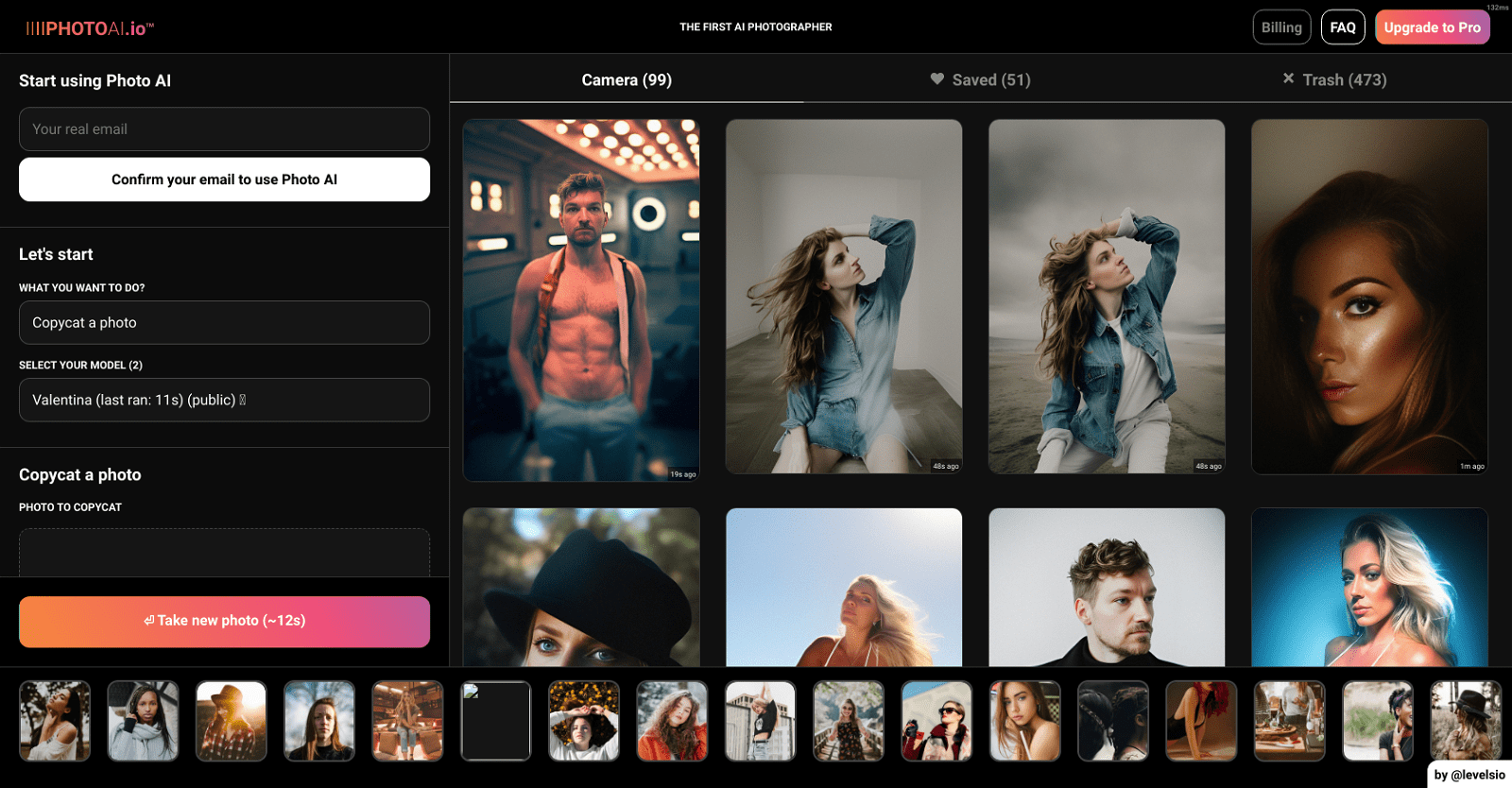Select sample of woman in gray scarf
1512x788 pixels.
tap(143, 721)
